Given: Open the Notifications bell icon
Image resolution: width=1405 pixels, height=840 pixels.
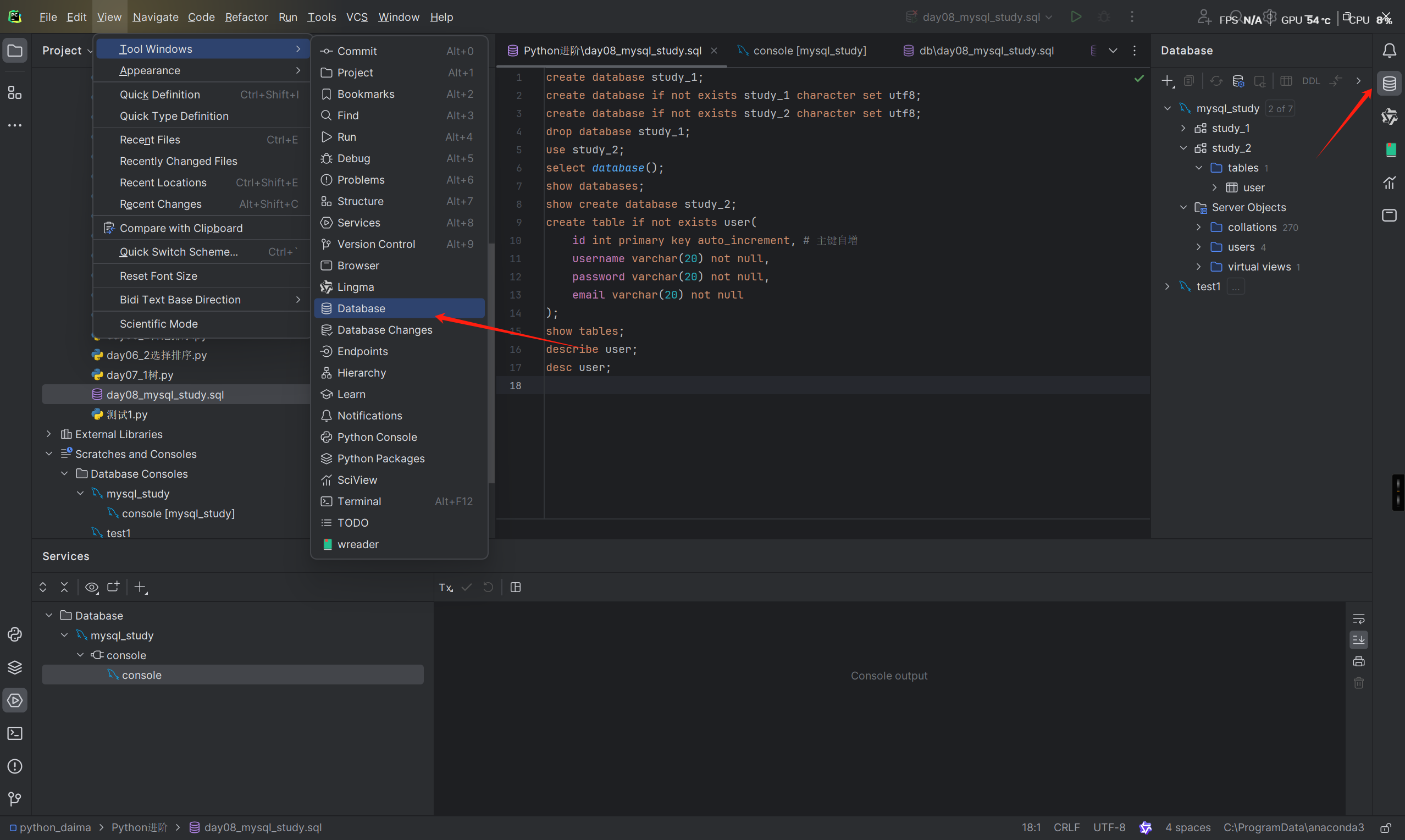Looking at the screenshot, I should [x=1389, y=51].
